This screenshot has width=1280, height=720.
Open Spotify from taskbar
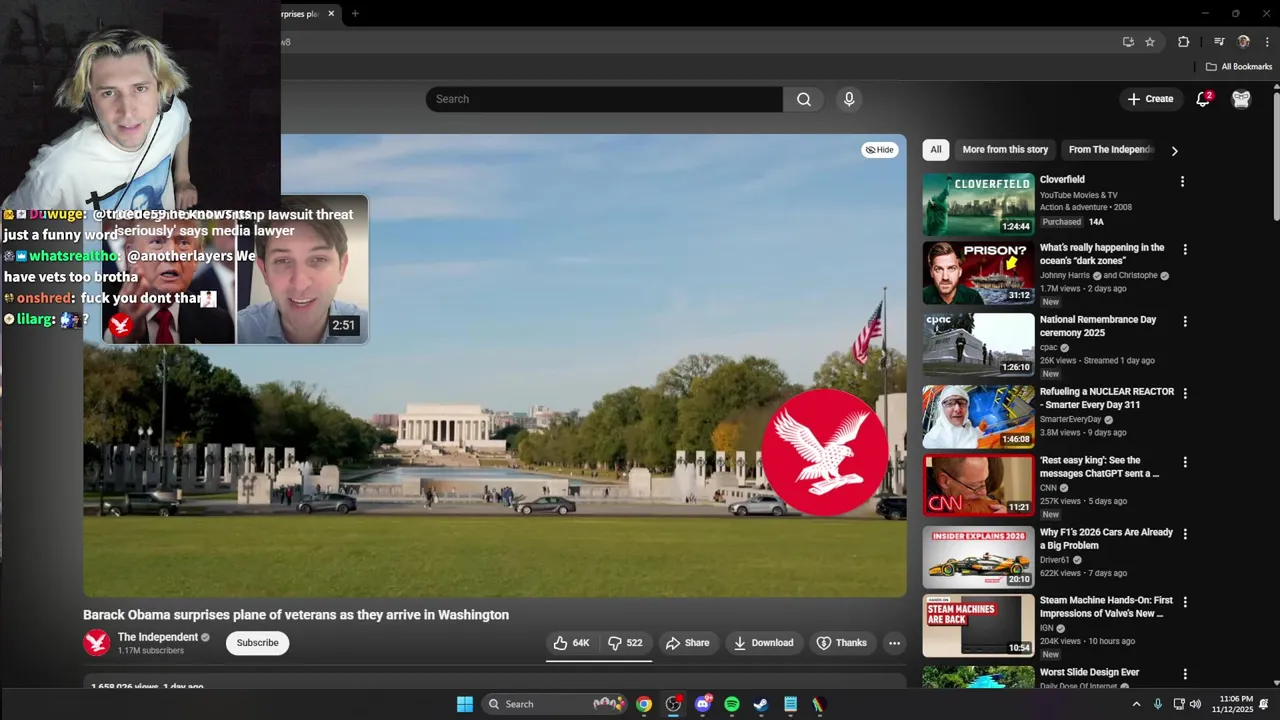732,704
